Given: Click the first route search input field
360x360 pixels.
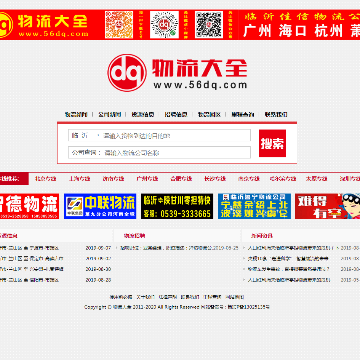Looking at the screenshot, I should coord(176,136).
